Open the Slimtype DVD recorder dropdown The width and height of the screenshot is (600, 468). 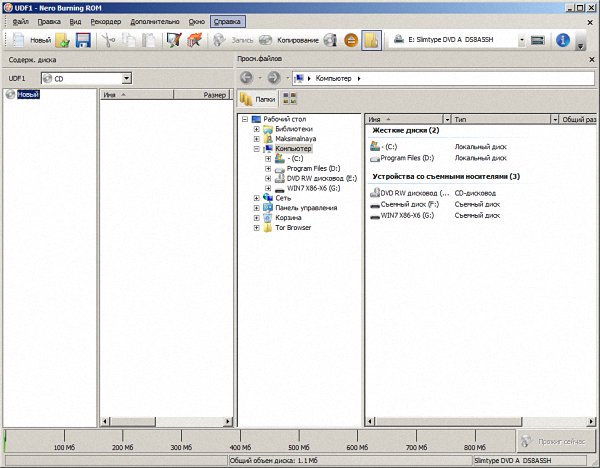521,41
